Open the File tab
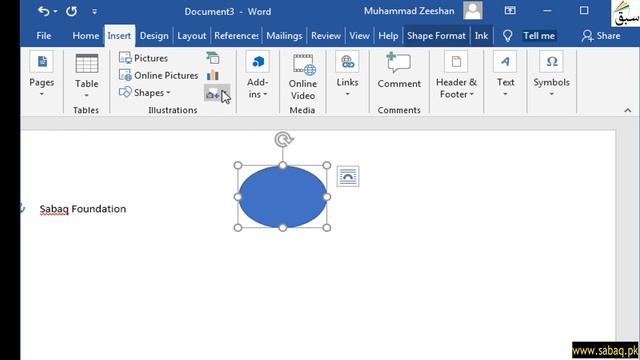Screen dimensions: 640x360 pos(44,36)
